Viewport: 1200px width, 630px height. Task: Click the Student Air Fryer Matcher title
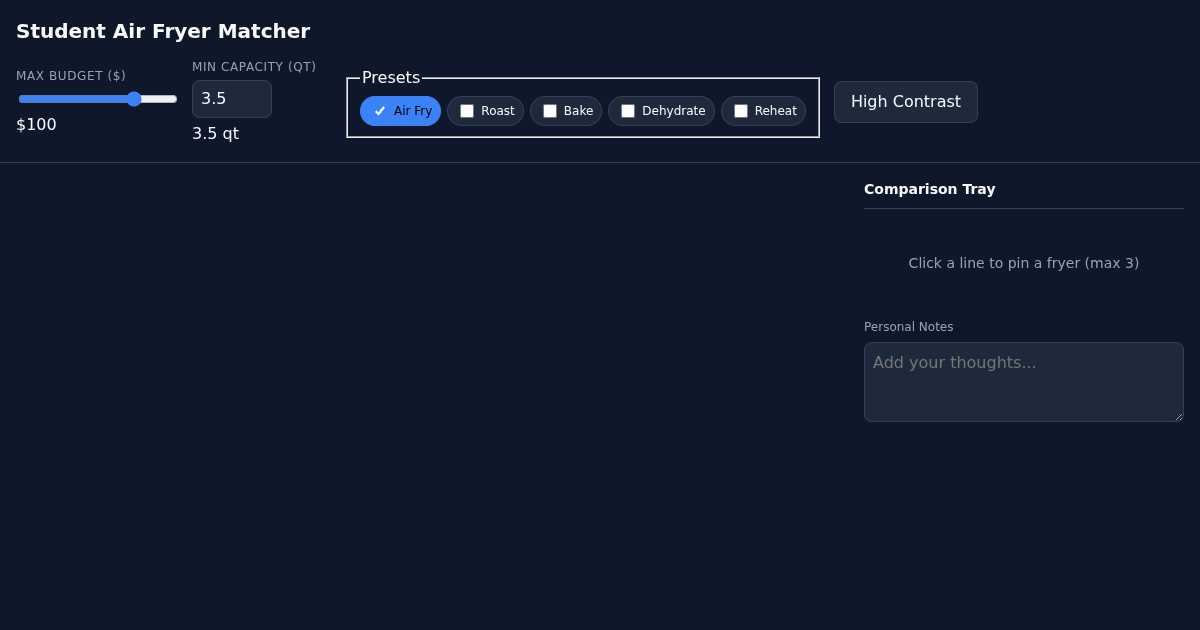(x=163, y=31)
